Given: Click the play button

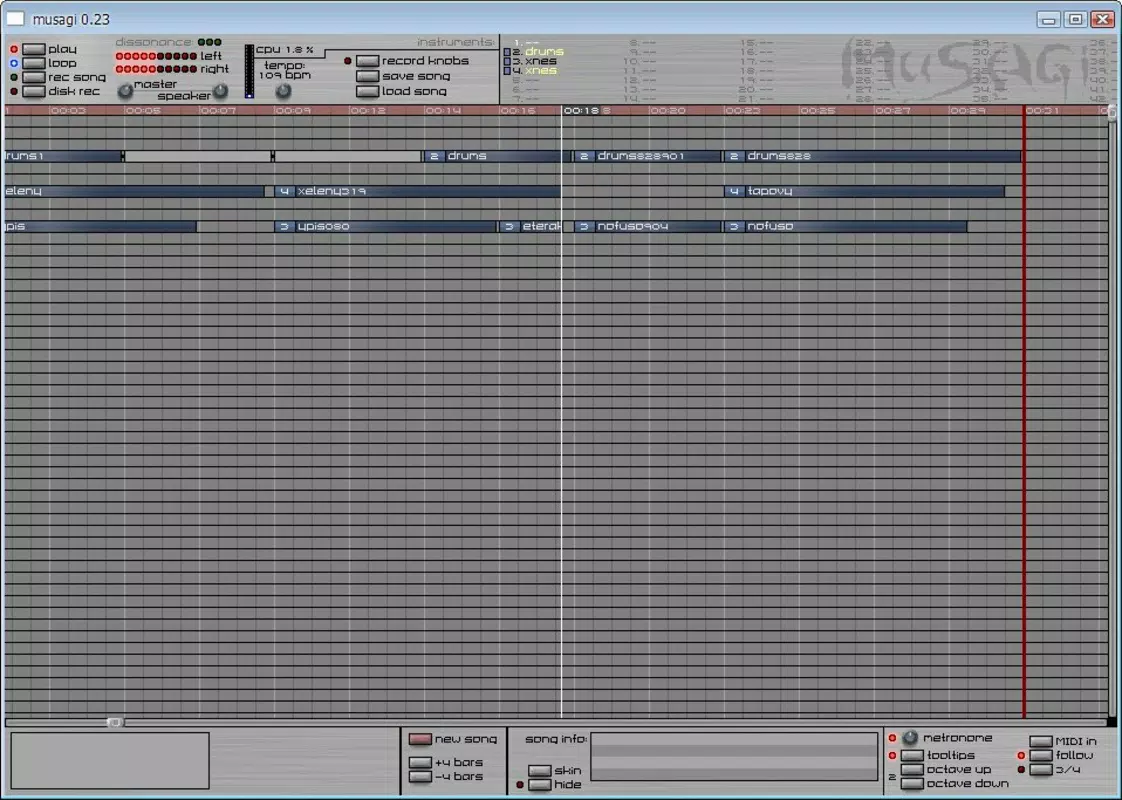Looking at the screenshot, I should tap(34, 49).
